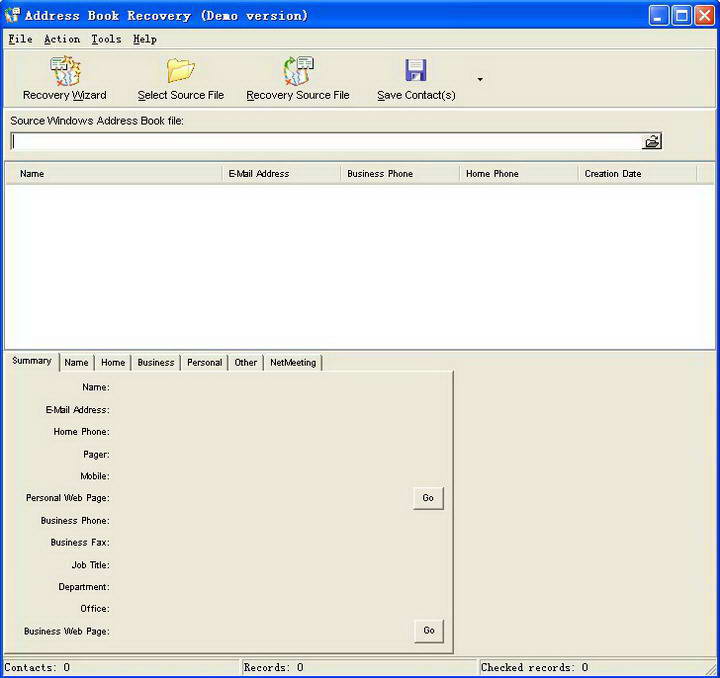Open the Help menu

coord(145,39)
